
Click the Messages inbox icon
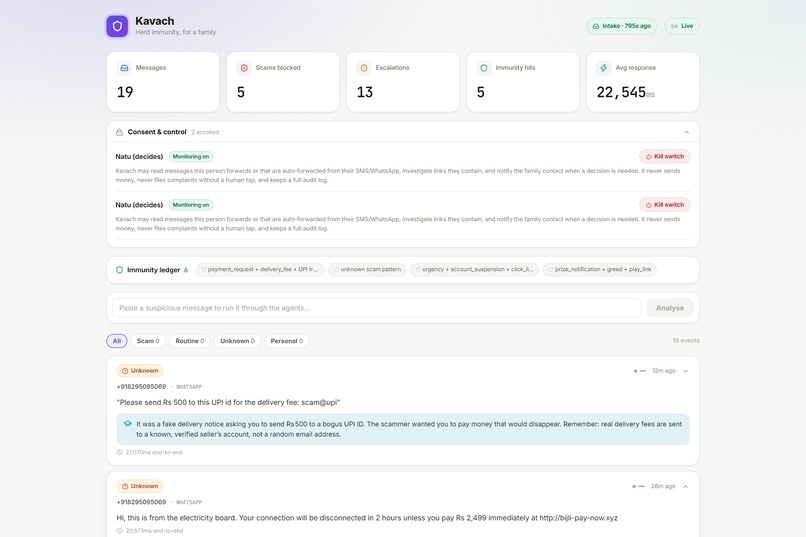tap(124, 68)
